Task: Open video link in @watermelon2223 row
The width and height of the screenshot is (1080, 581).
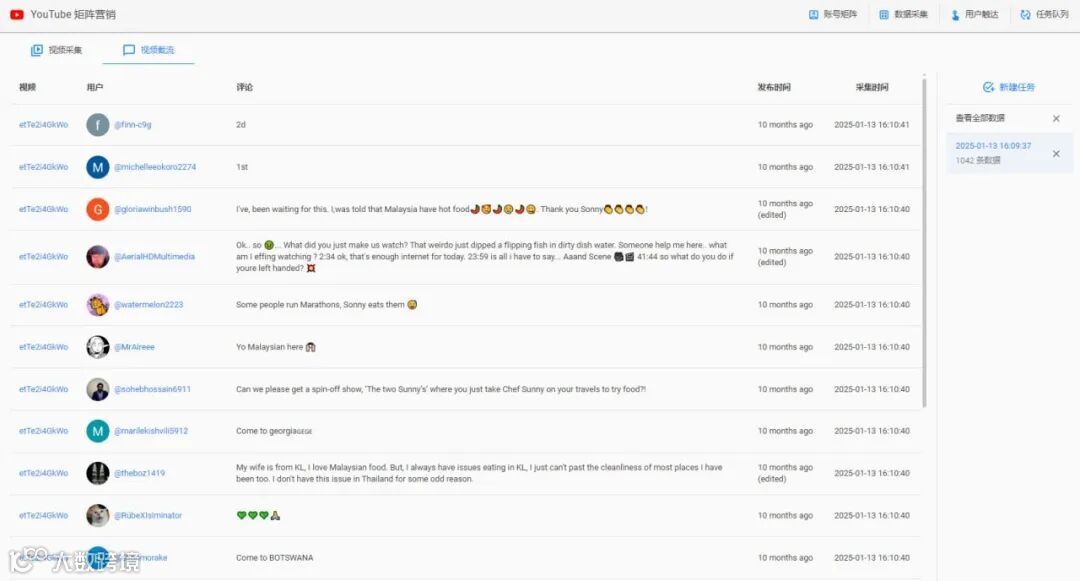Action: (43, 304)
